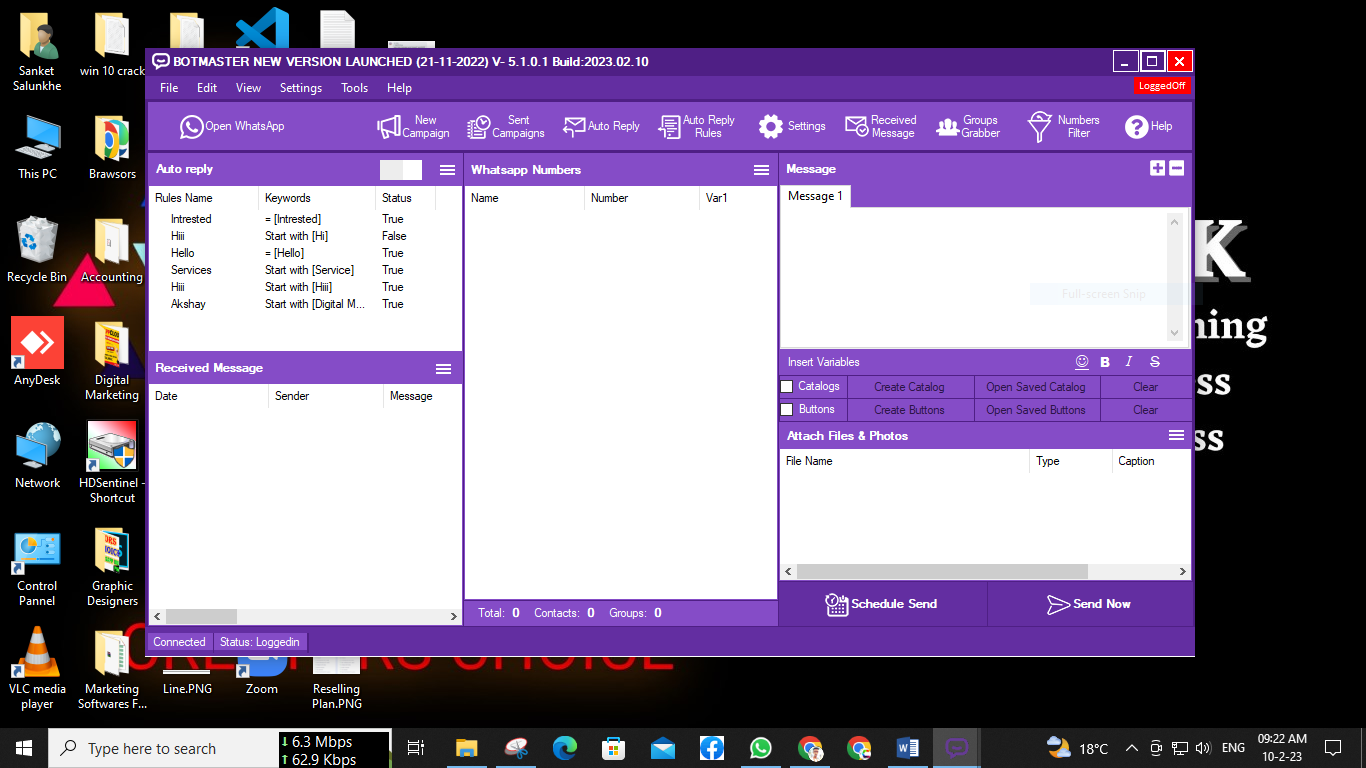Image resolution: width=1366 pixels, height=768 pixels.
Task: Click the Create Catalog button
Action: coord(909,386)
